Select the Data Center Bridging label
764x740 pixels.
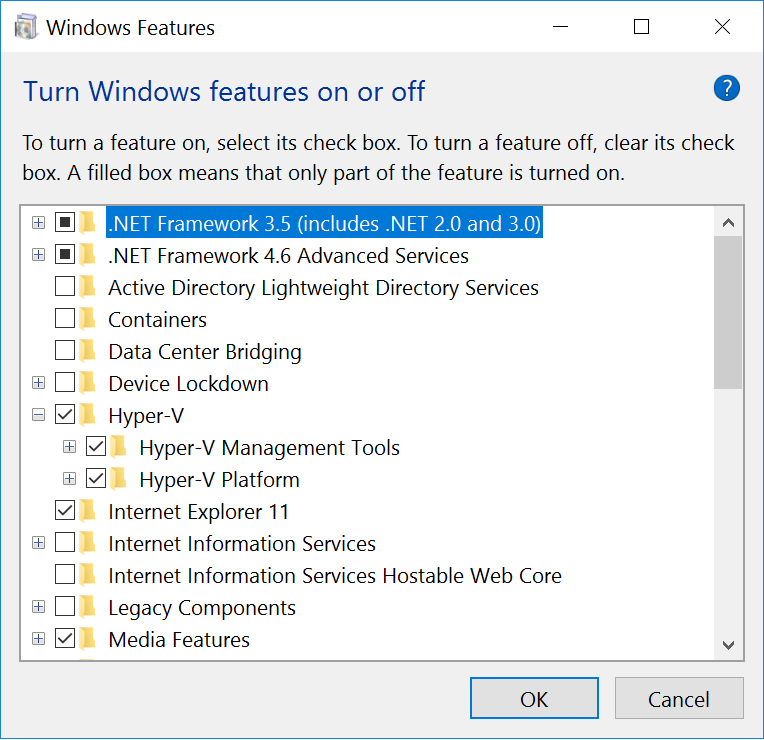click(x=205, y=352)
